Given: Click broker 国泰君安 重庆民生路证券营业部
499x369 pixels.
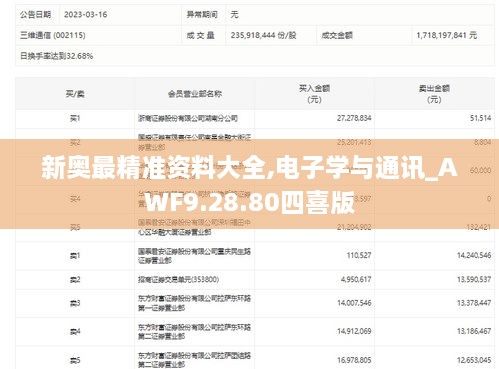Looking at the screenshot, I should [x=195, y=256].
